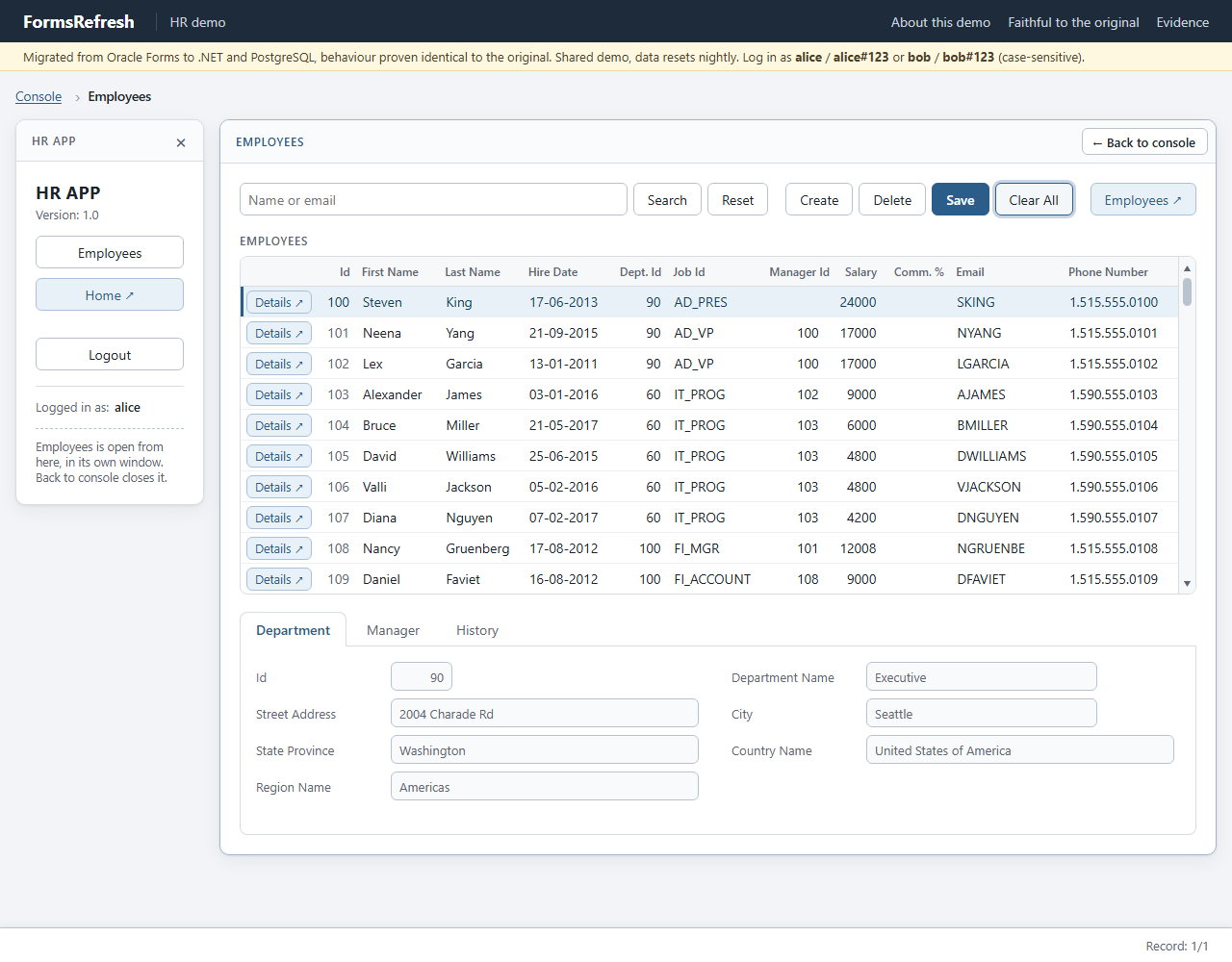The image size is (1232, 962).
Task: Sort by the Salary column header
Action: pos(860,272)
